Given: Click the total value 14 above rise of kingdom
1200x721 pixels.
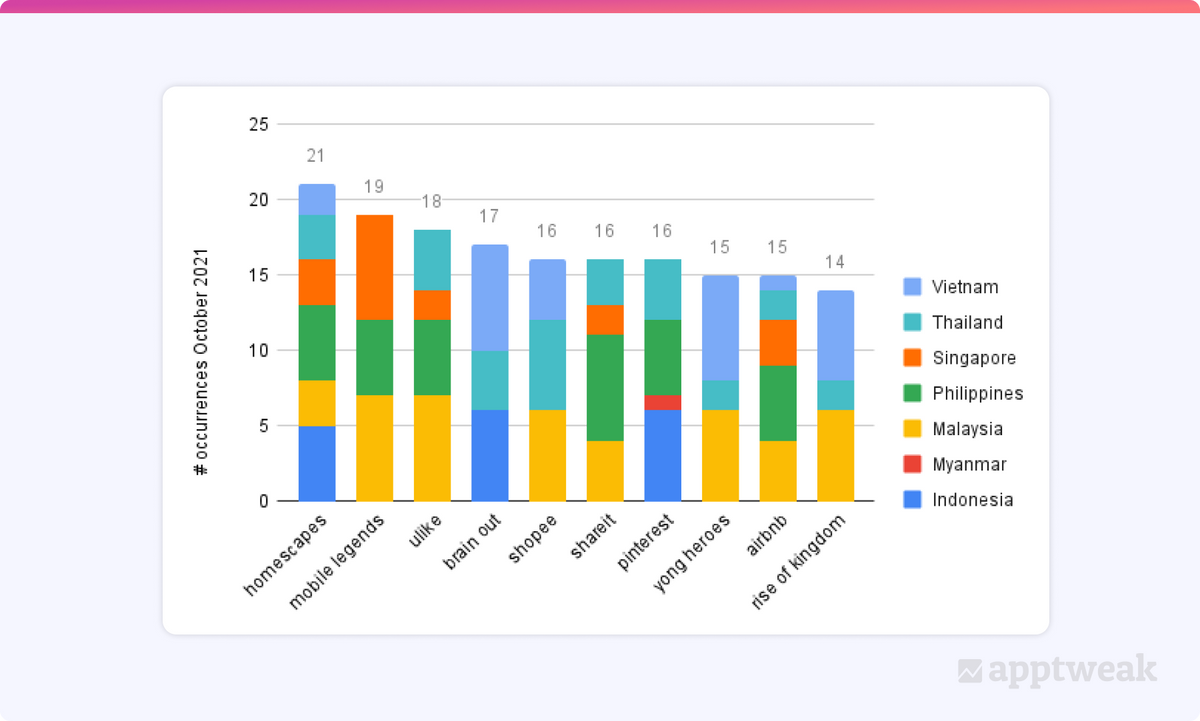Looking at the screenshot, I should coord(835,262).
